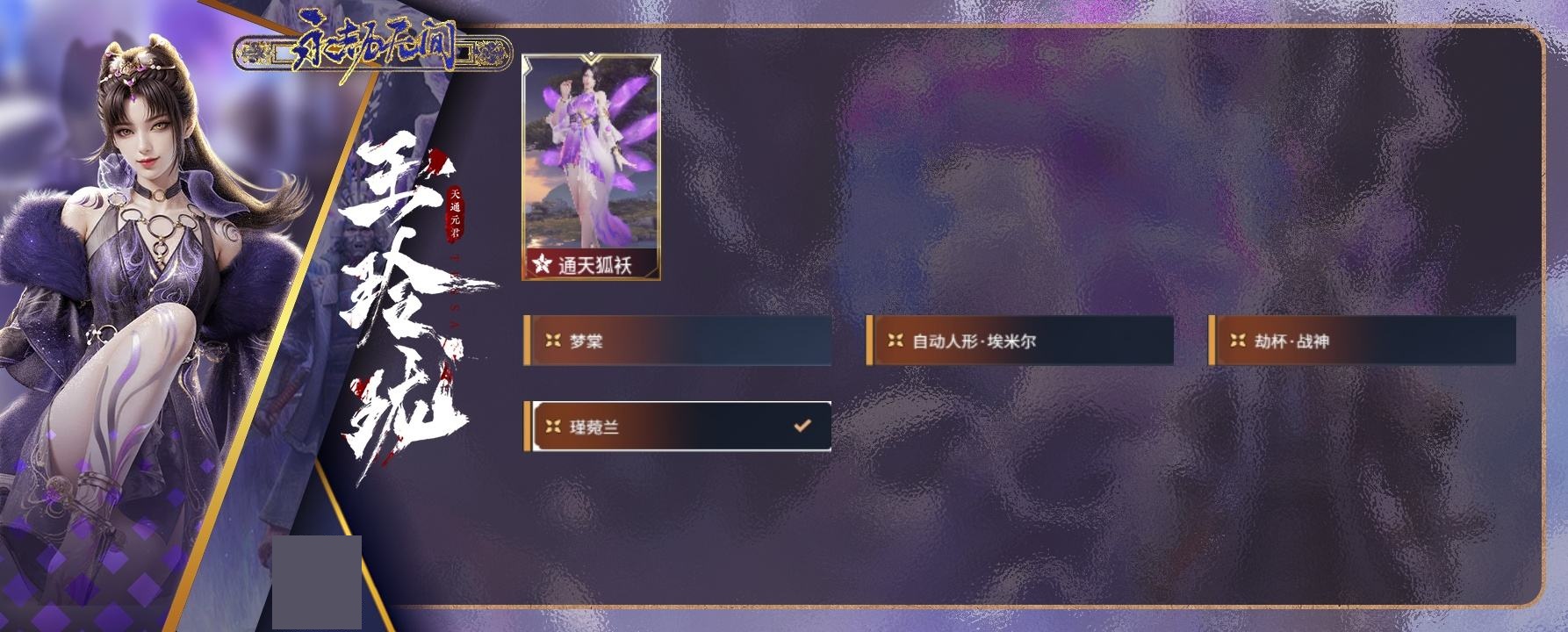
Task: Click the orange accent bar beside 梦棠
Action: coord(527,341)
